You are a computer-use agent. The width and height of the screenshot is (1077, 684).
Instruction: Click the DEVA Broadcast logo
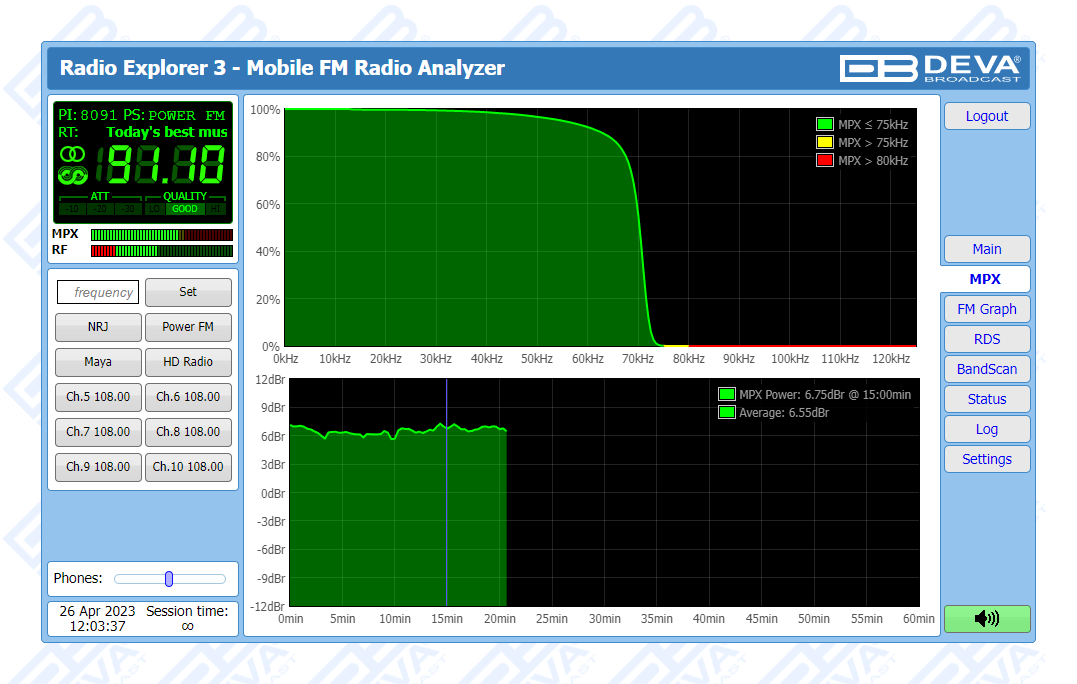930,68
